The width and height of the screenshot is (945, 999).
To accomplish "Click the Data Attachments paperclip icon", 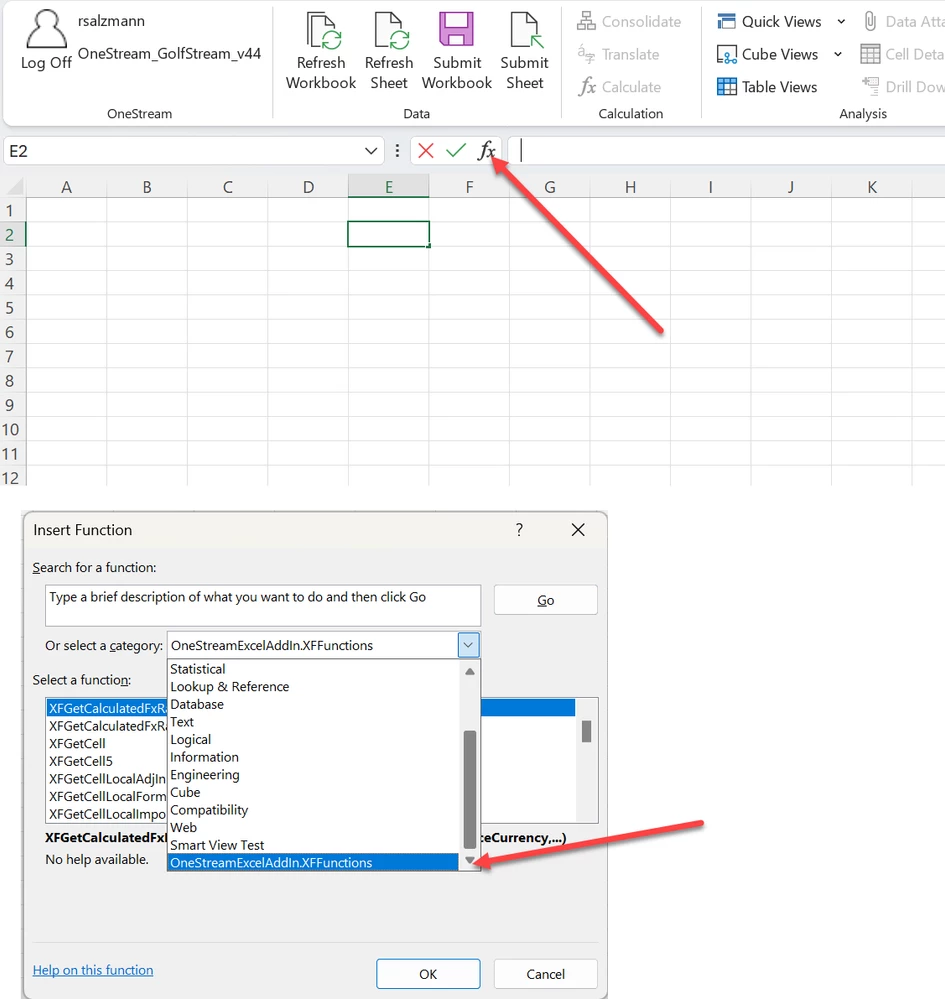I will 870,21.
